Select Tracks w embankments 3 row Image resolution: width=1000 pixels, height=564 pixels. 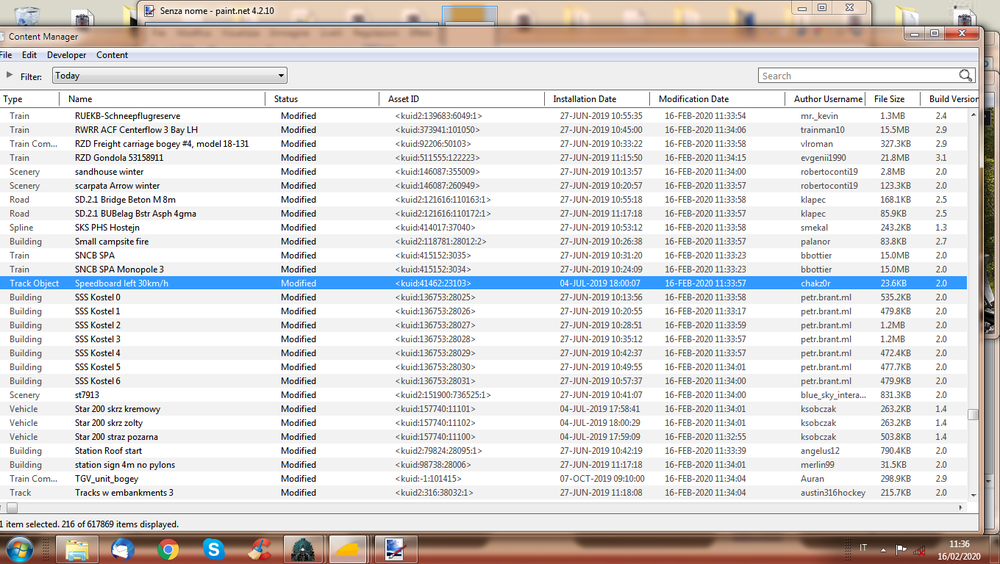point(483,493)
